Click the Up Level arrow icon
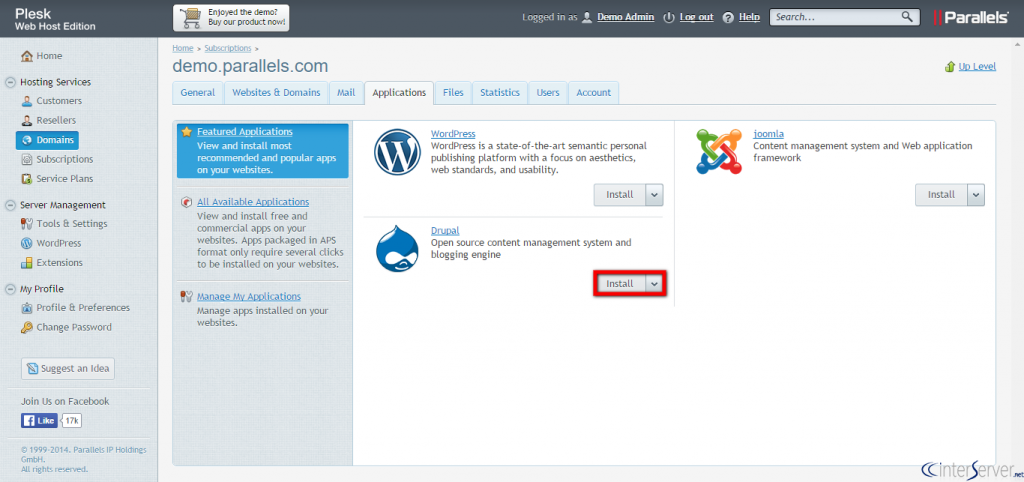Screen dimensions: 1024x482 click(x=950, y=67)
